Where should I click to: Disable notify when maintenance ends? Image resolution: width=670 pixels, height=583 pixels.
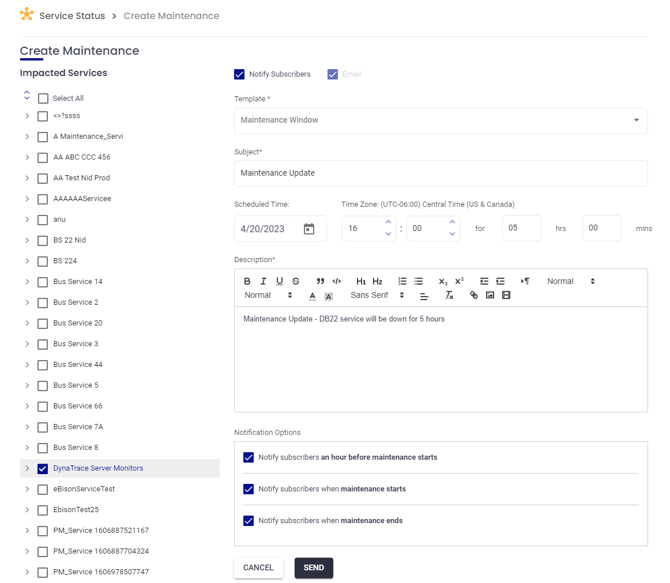[x=249, y=521]
